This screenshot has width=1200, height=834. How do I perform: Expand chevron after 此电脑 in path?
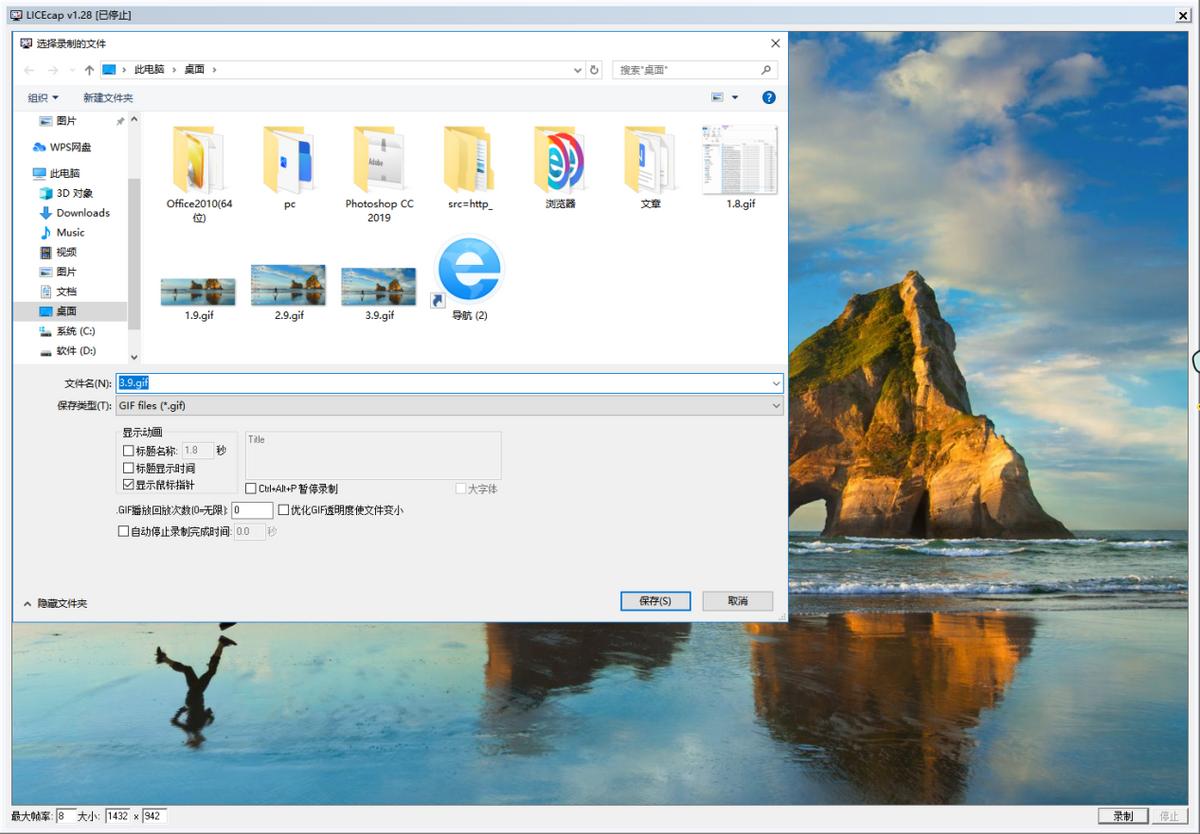[175, 70]
